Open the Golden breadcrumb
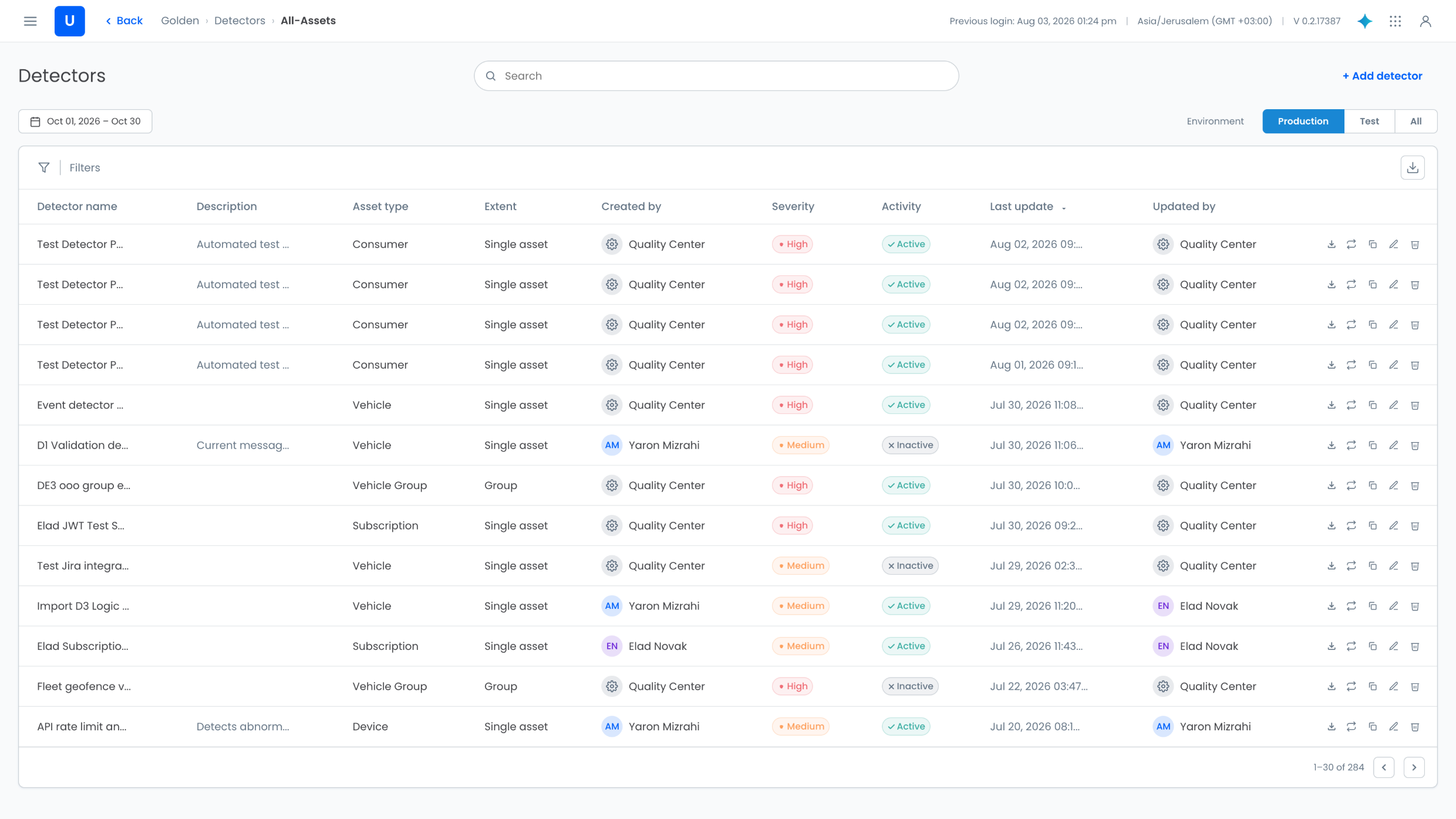1456x819 pixels. [x=180, y=21]
